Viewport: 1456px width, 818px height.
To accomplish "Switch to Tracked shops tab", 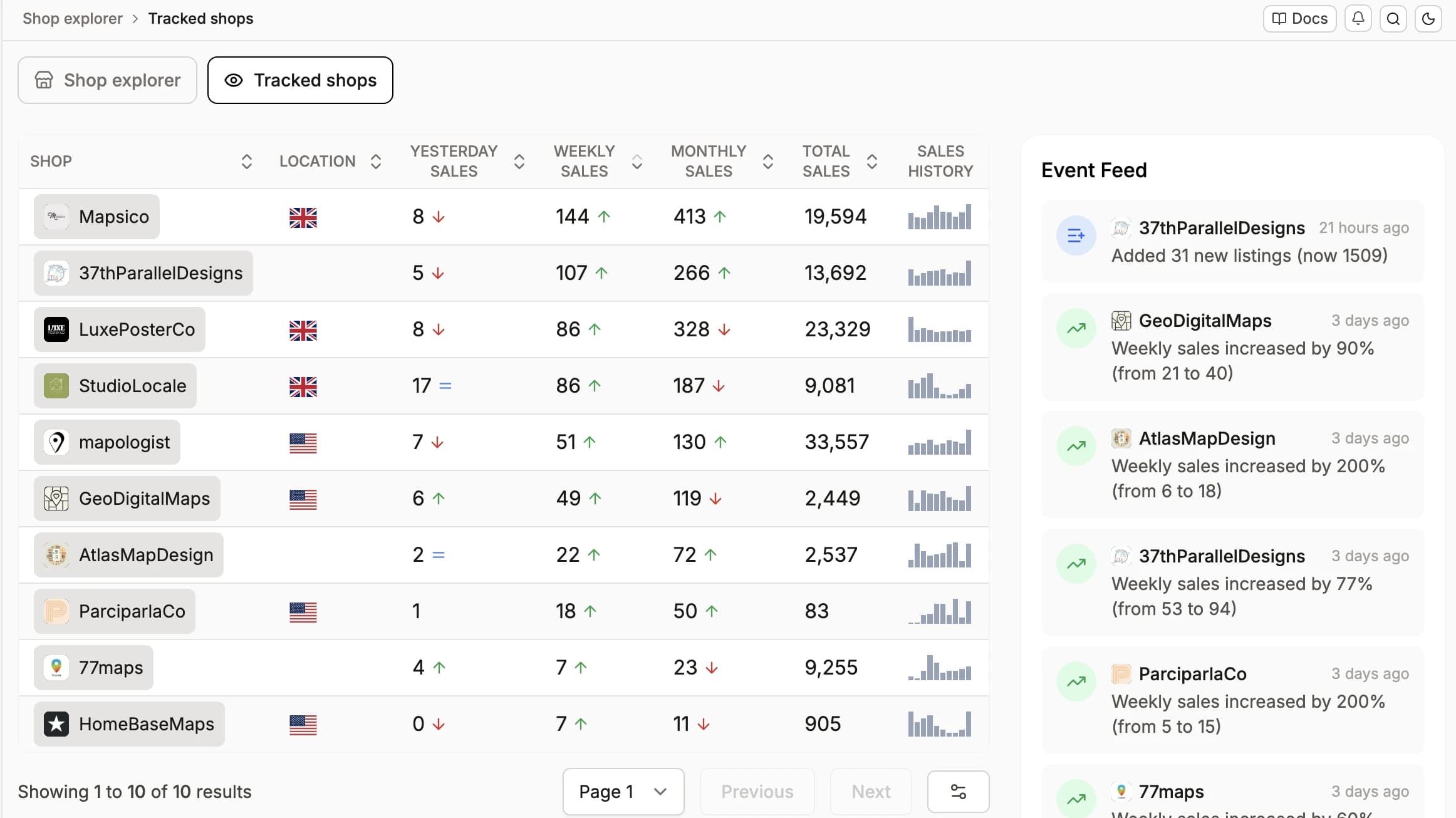I will (x=300, y=80).
